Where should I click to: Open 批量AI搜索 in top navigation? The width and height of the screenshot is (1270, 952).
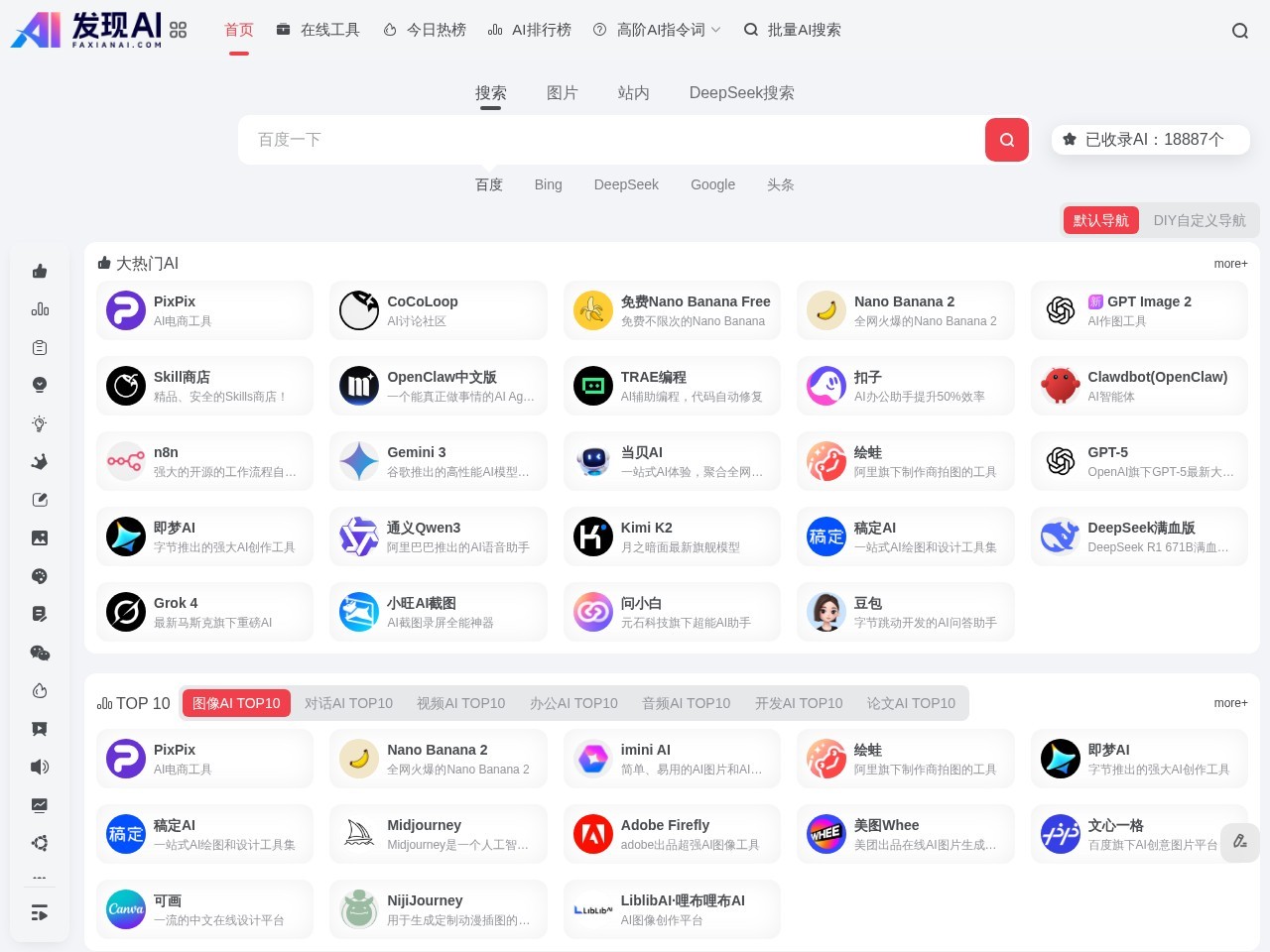tap(793, 30)
